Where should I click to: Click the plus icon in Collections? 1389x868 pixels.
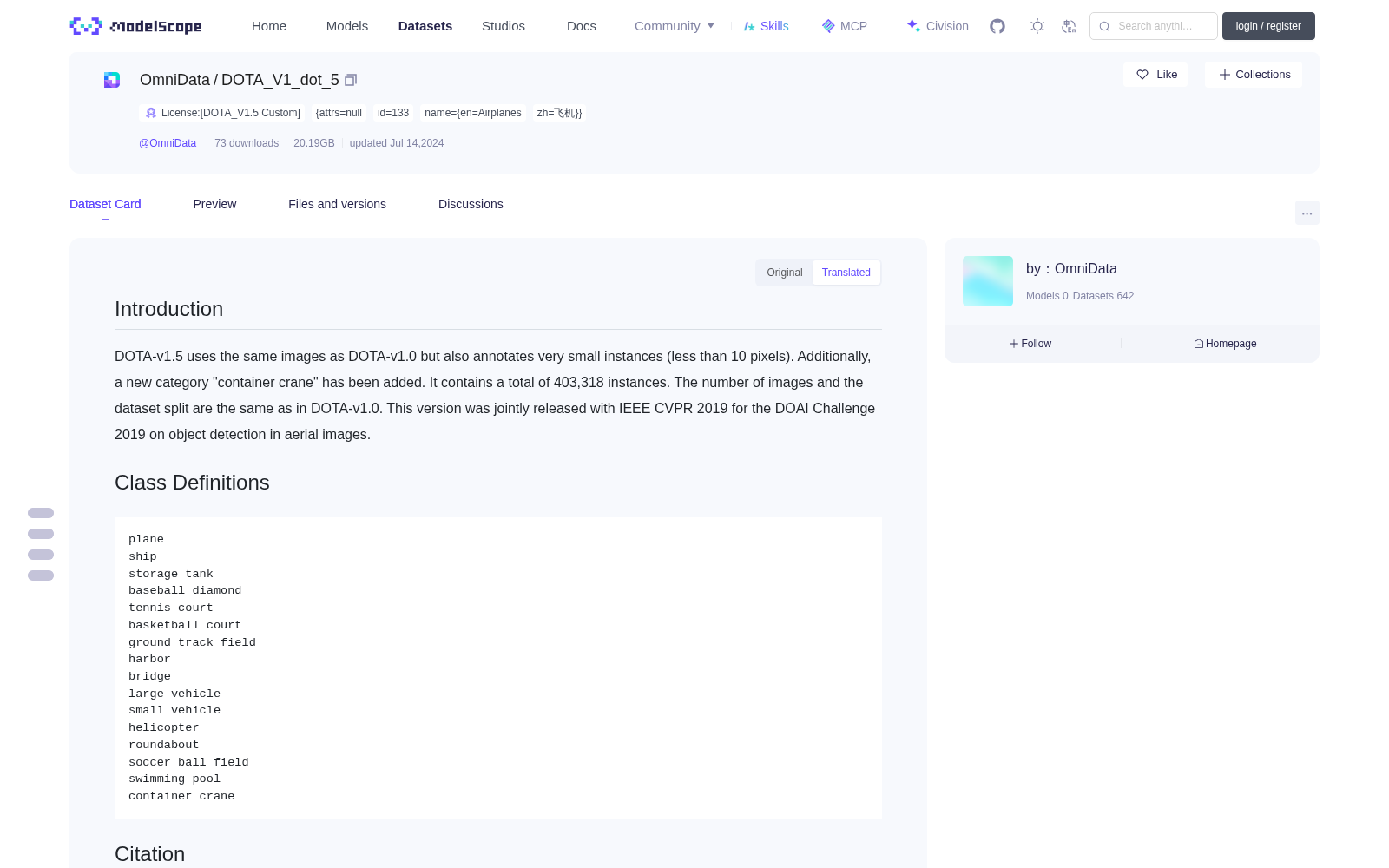point(1225,75)
